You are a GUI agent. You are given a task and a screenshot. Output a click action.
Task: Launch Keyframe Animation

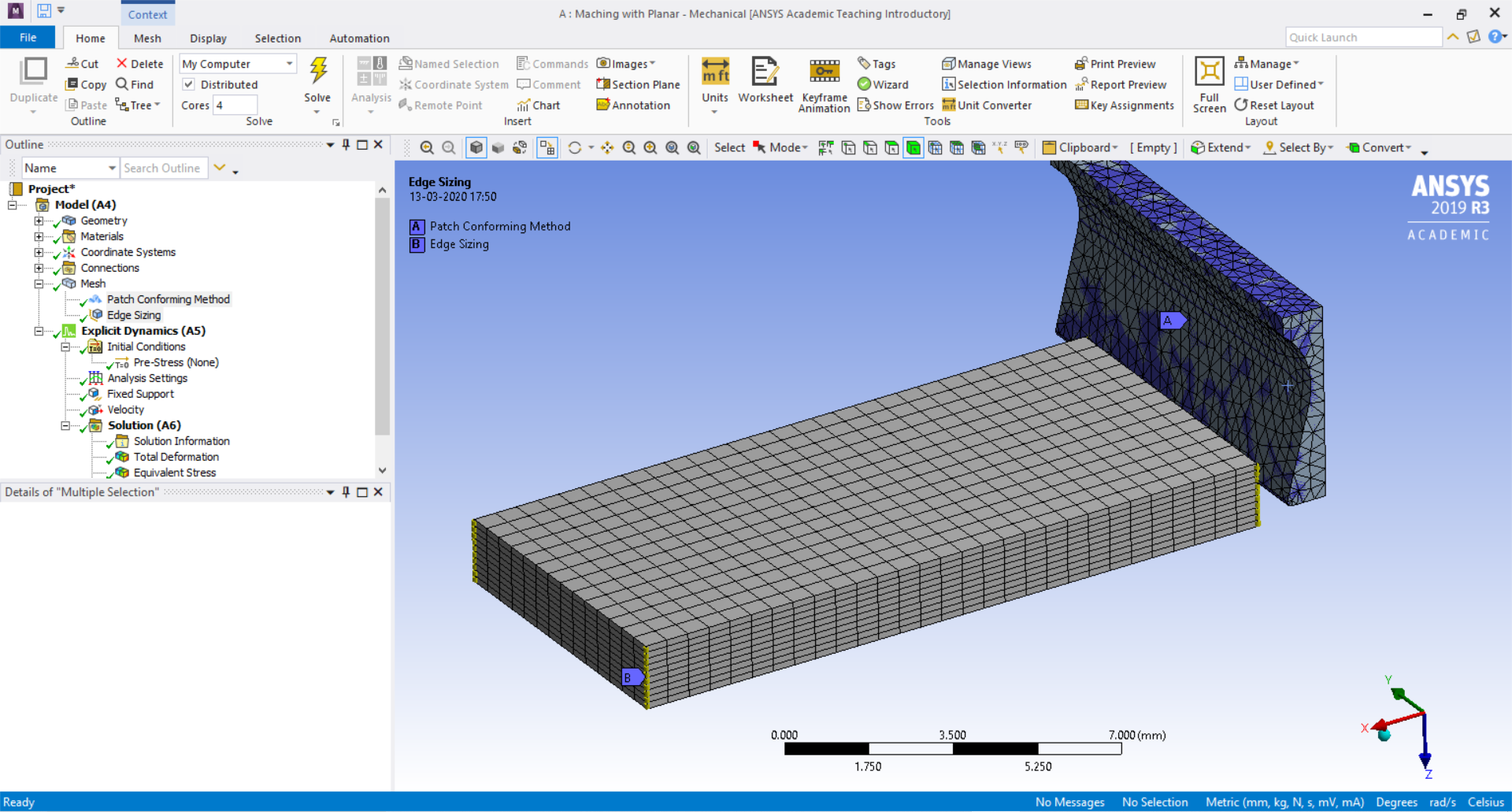(824, 84)
